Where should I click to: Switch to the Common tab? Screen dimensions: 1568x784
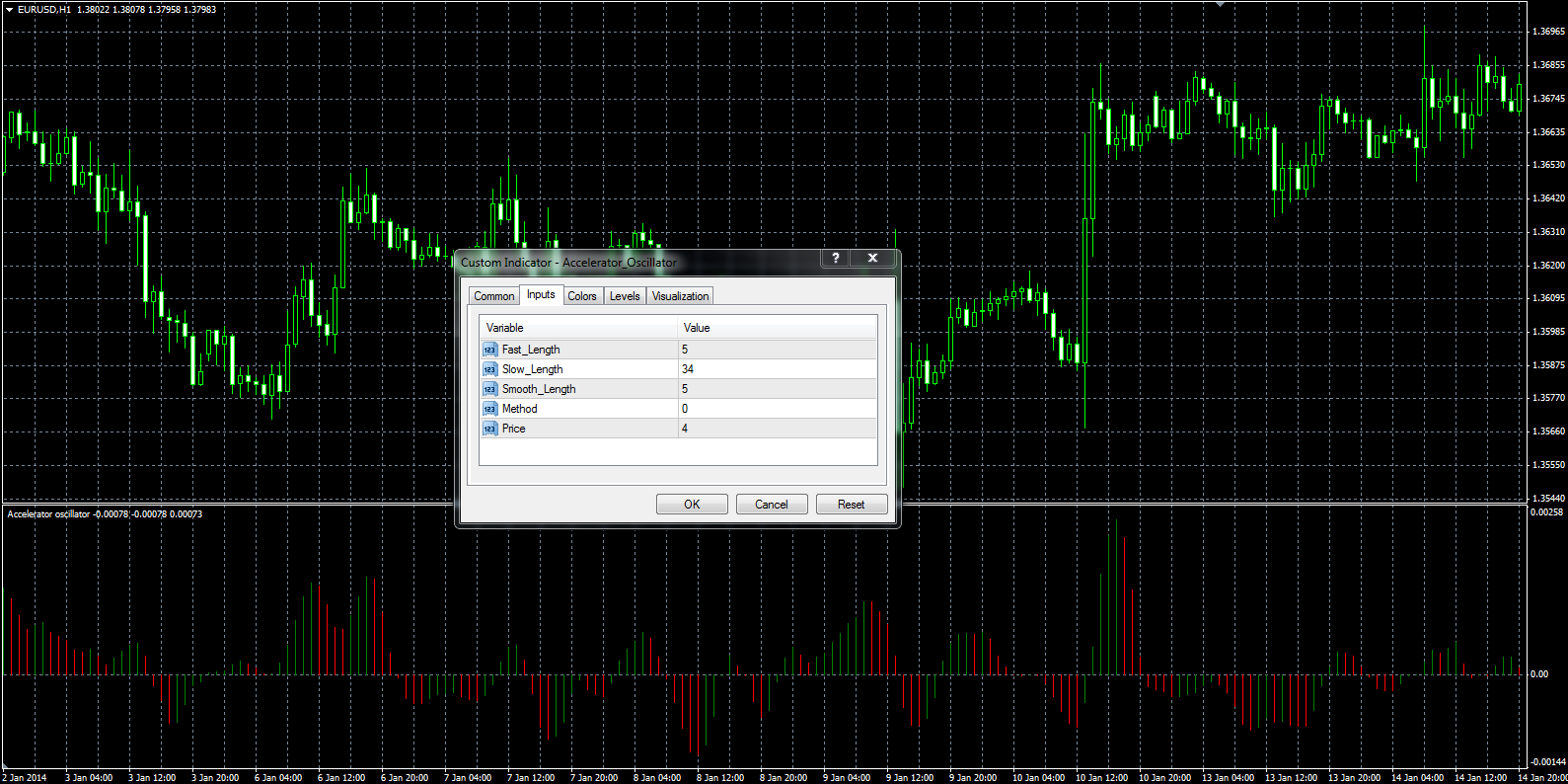(x=493, y=296)
